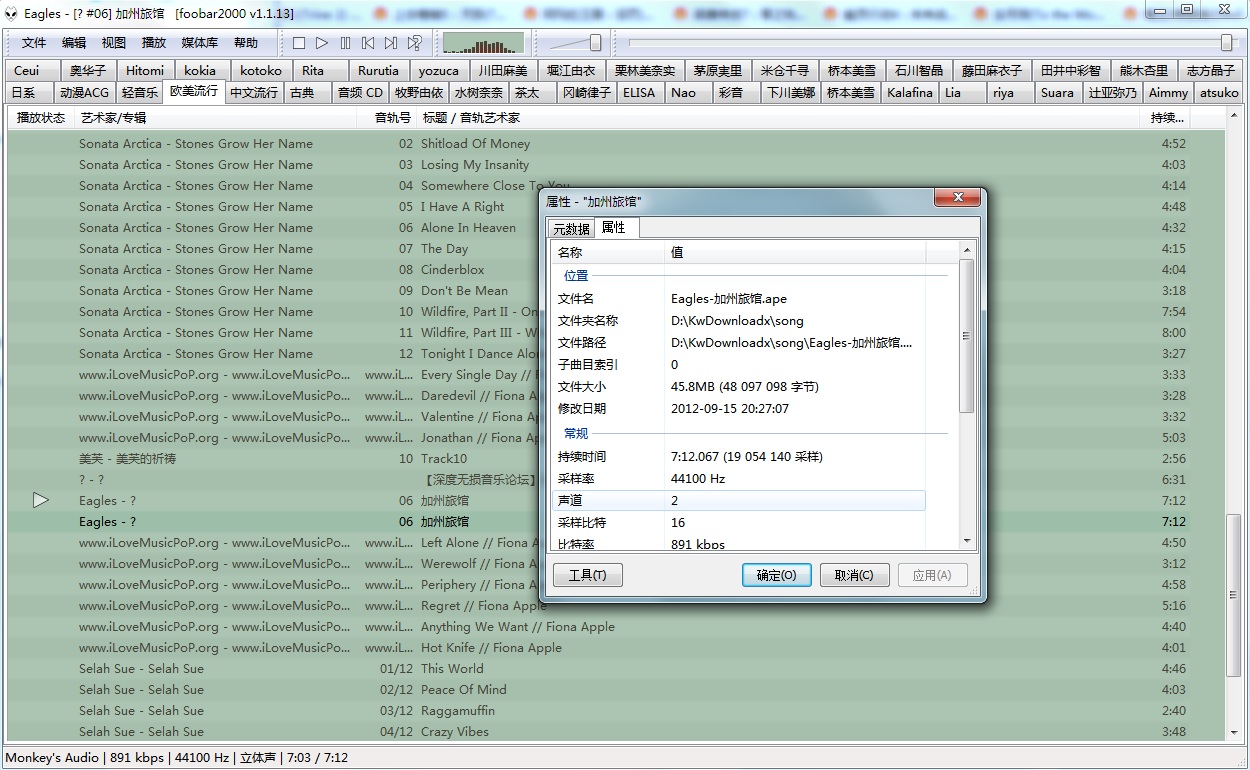Screen dimensions: 1250x770
Task: Click the duration value 8:00
Action: (x=1174, y=332)
